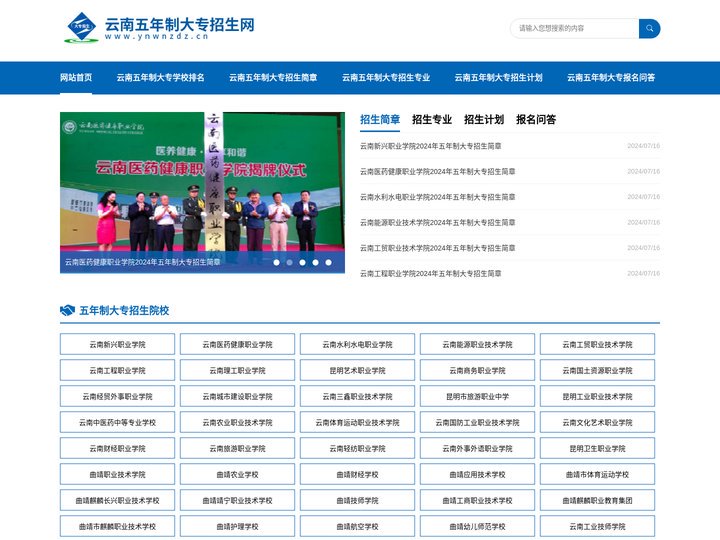The width and height of the screenshot is (720, 540).
Task: Click the 云南水利水电职业学院 school button
Action: 357,344
